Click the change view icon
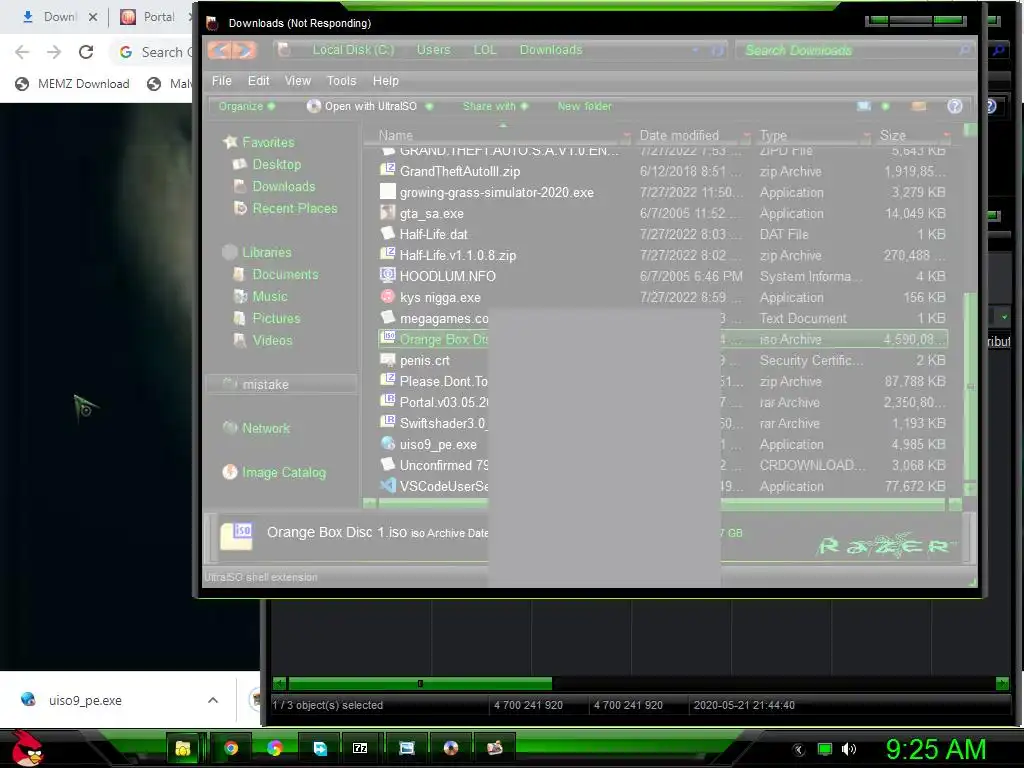Viewport: 1024px width, 768px height. (863, 106)
